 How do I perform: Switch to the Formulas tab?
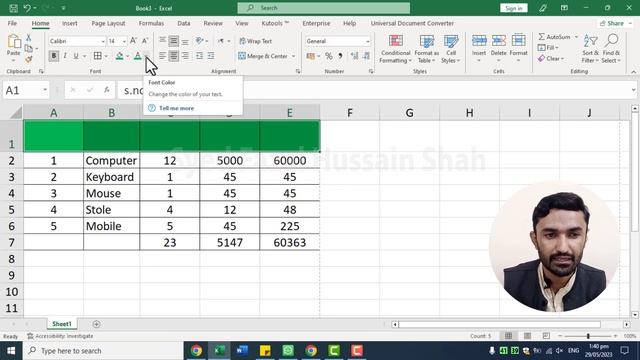[x=151, y=23]
